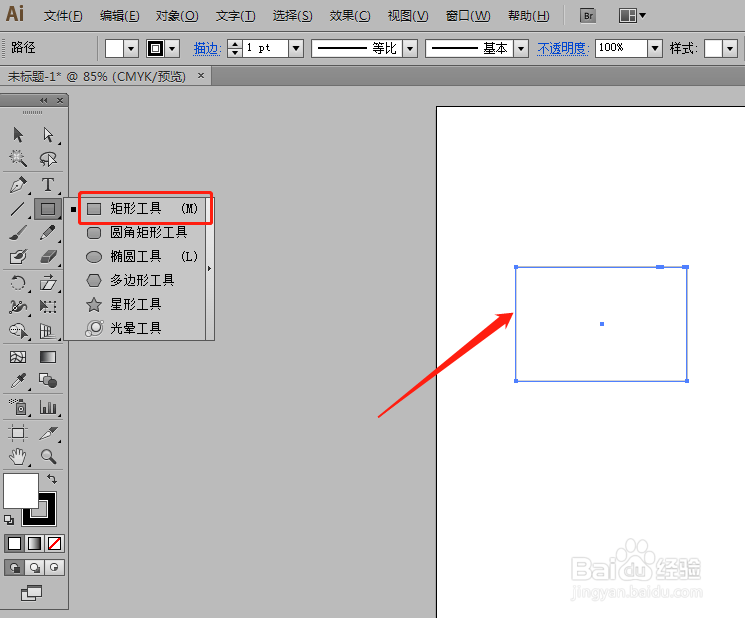Viewport: 745px width, 618px height.
Task: Set paint type to Gradient
Action: tap(35, 543)
